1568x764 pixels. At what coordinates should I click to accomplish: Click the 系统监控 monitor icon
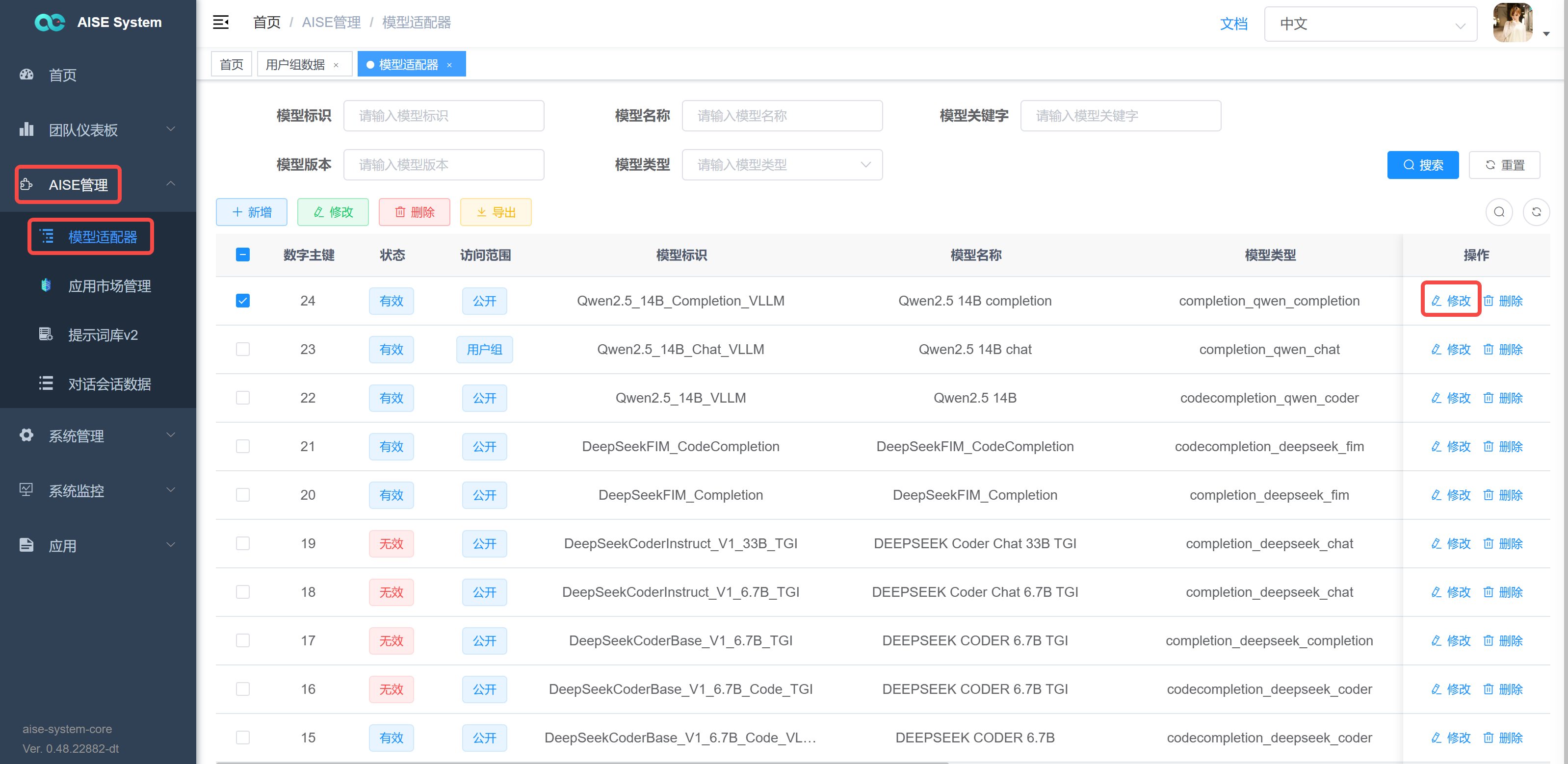(26, 490)
